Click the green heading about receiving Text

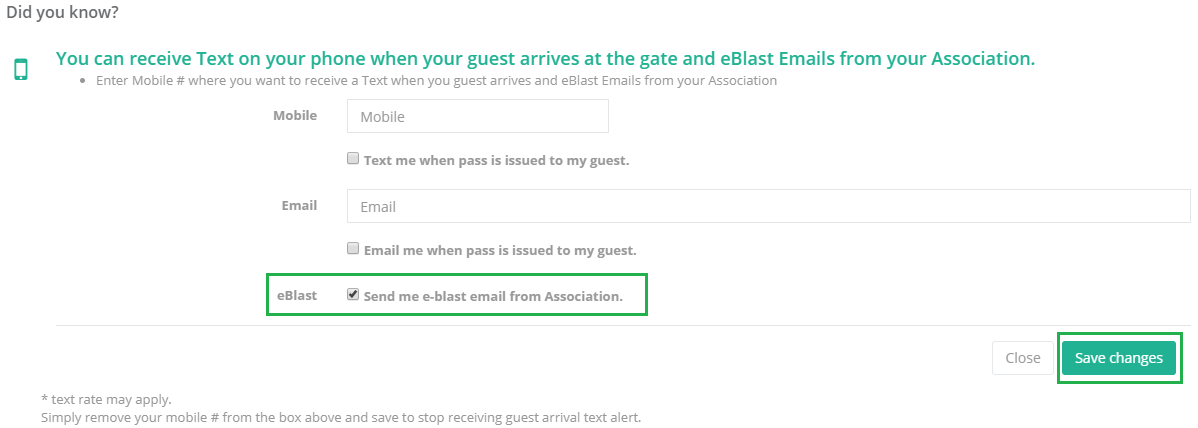pos(545,59)
